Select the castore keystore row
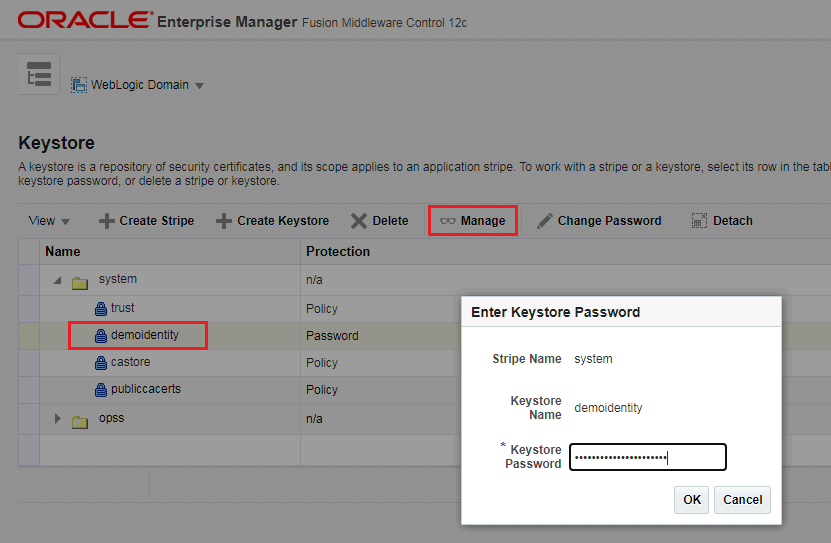 (130, 362)
